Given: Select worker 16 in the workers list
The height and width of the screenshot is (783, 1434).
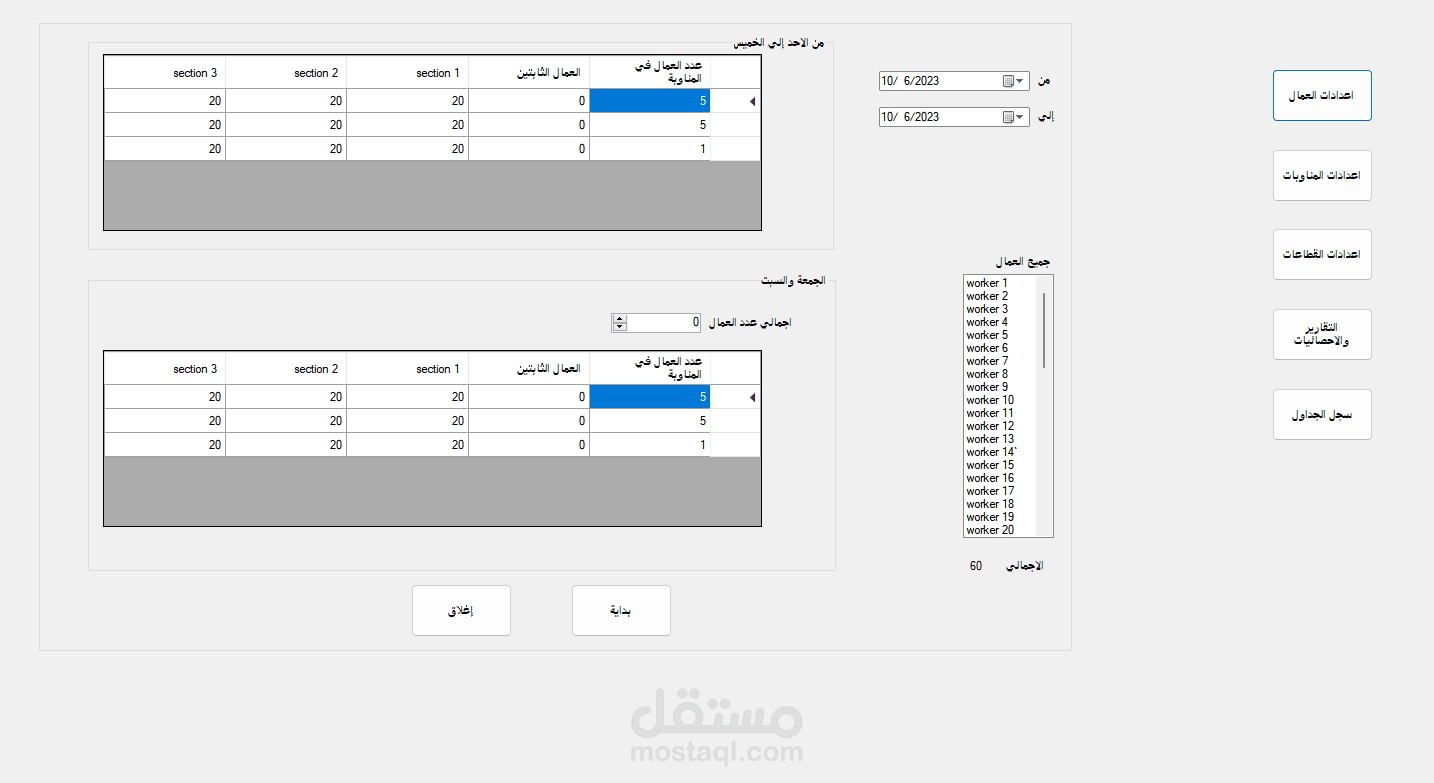Looking at the screenshot, I should [990, 478].
